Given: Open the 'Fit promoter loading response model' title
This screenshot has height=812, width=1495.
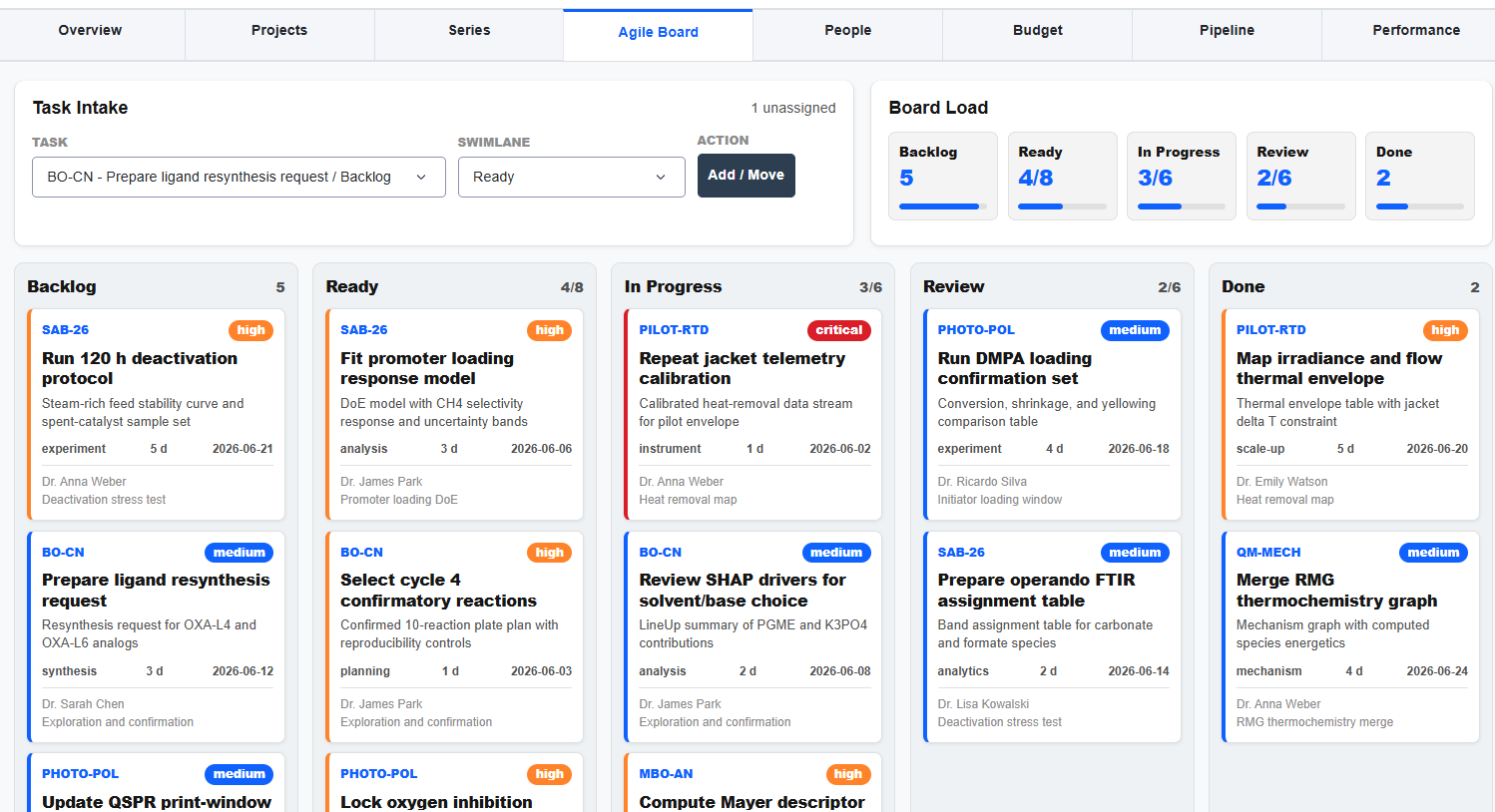Looking at the screenshot, I should (427, 368).
